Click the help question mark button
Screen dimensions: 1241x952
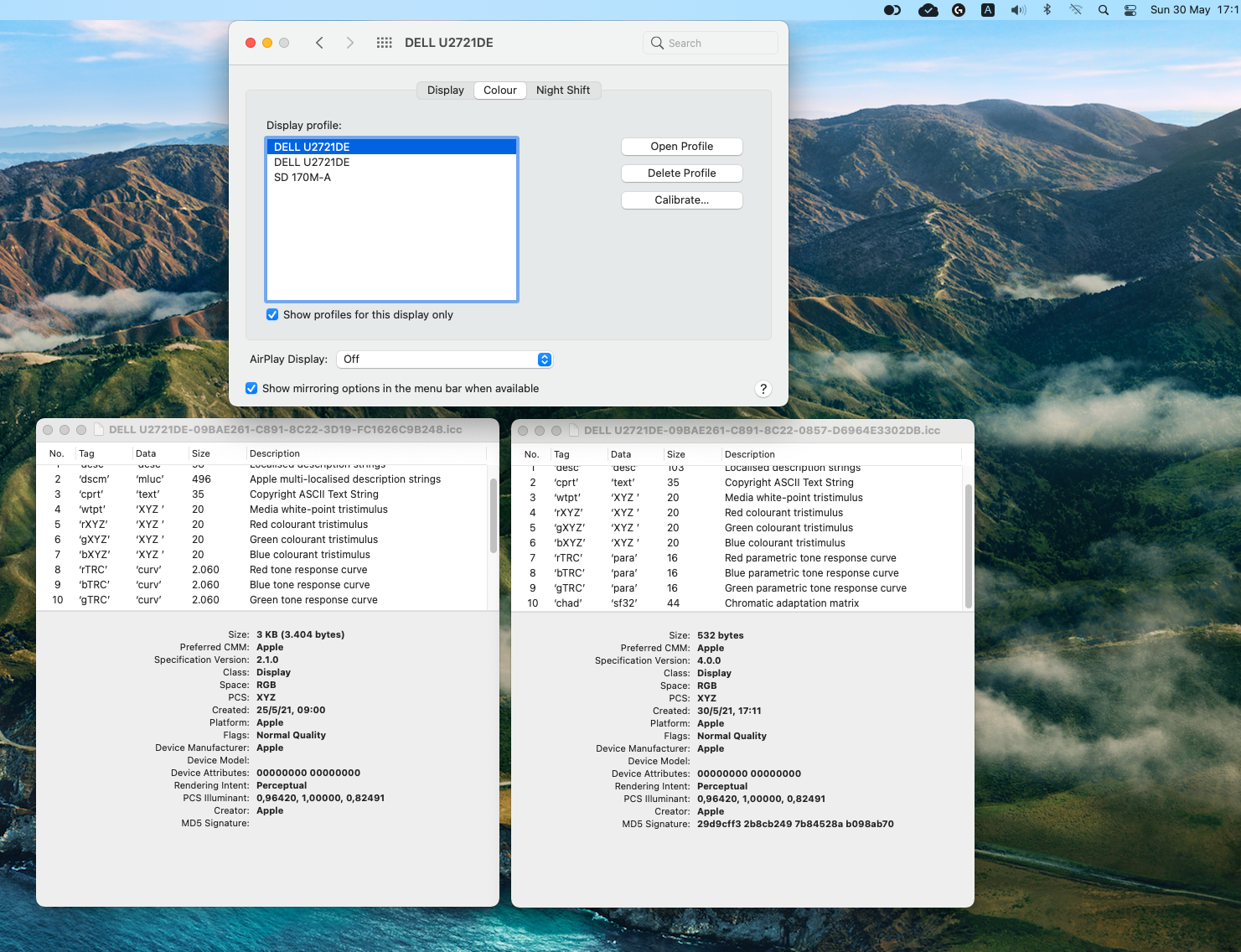coord(763,389)
